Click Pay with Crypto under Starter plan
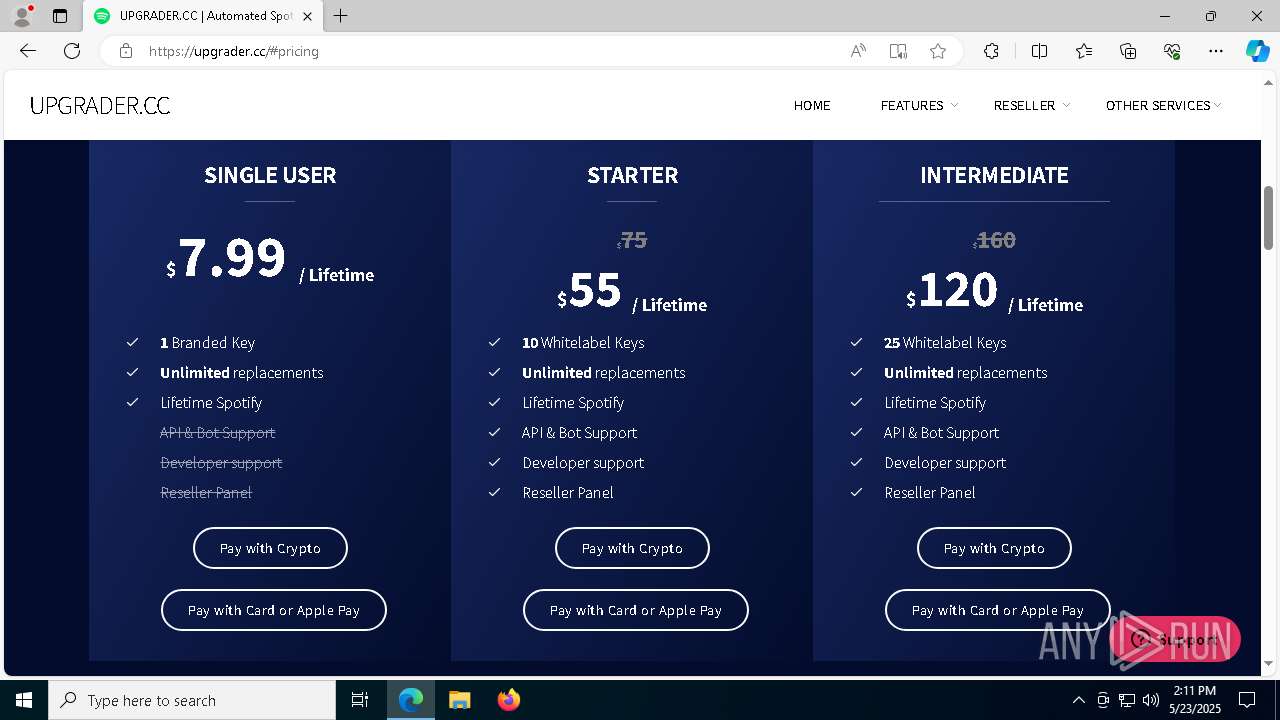1280x720 pixels. (632, 548)
